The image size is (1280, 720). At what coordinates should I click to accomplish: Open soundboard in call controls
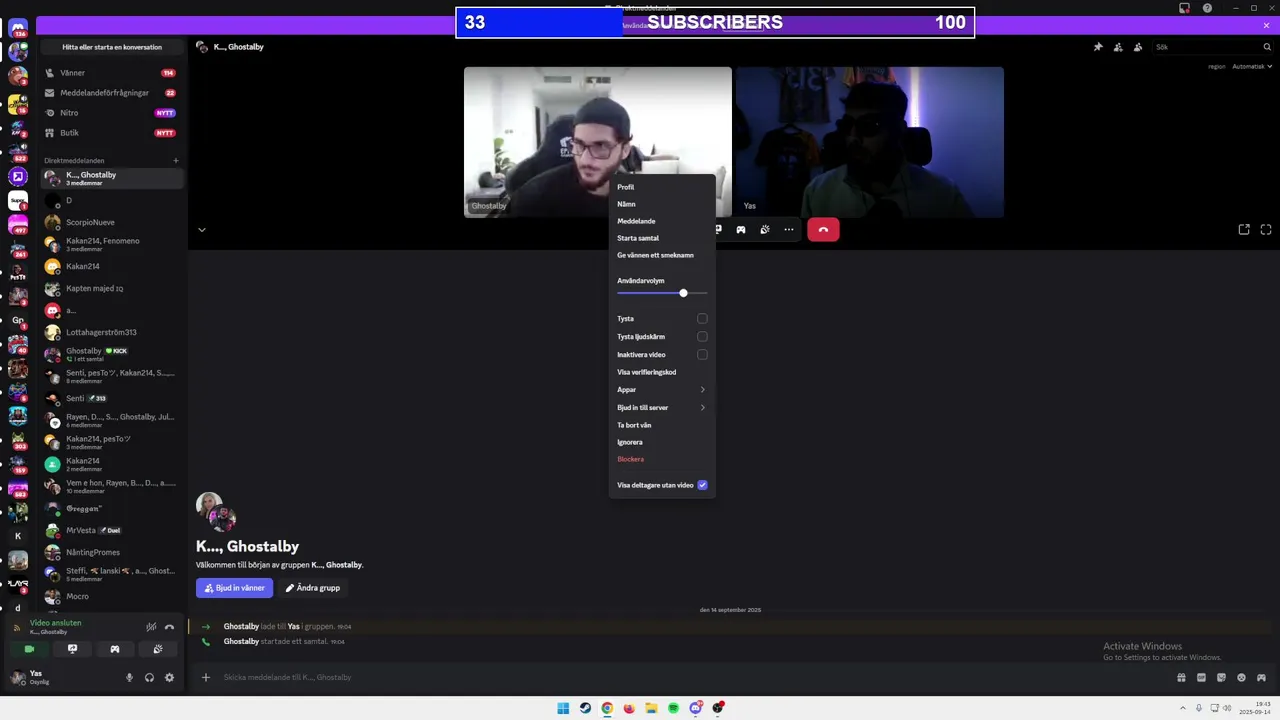pos(765,230)
